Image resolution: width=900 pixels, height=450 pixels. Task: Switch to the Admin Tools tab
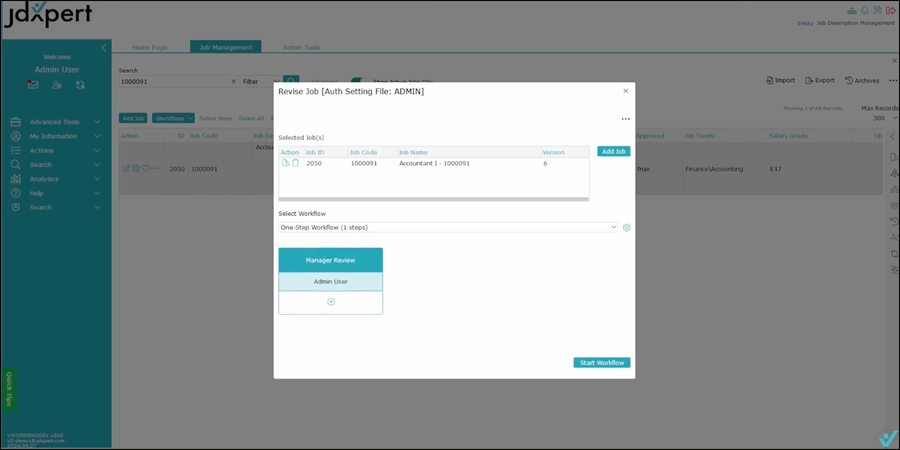coord(301,47)
